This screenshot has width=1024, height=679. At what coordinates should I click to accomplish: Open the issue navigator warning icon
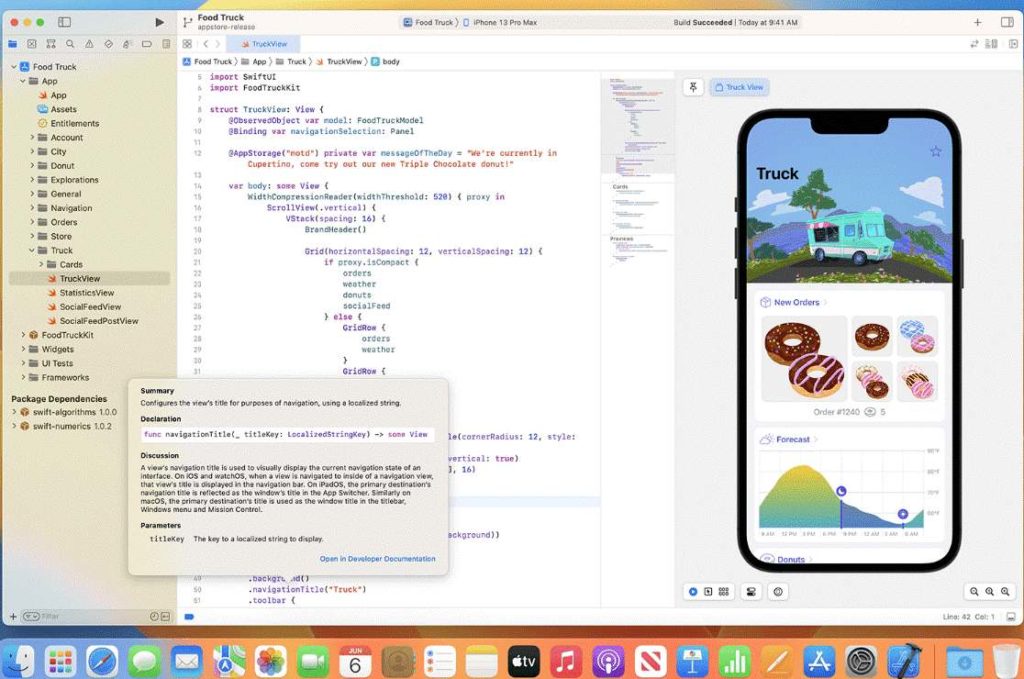(x=89, y=44)
